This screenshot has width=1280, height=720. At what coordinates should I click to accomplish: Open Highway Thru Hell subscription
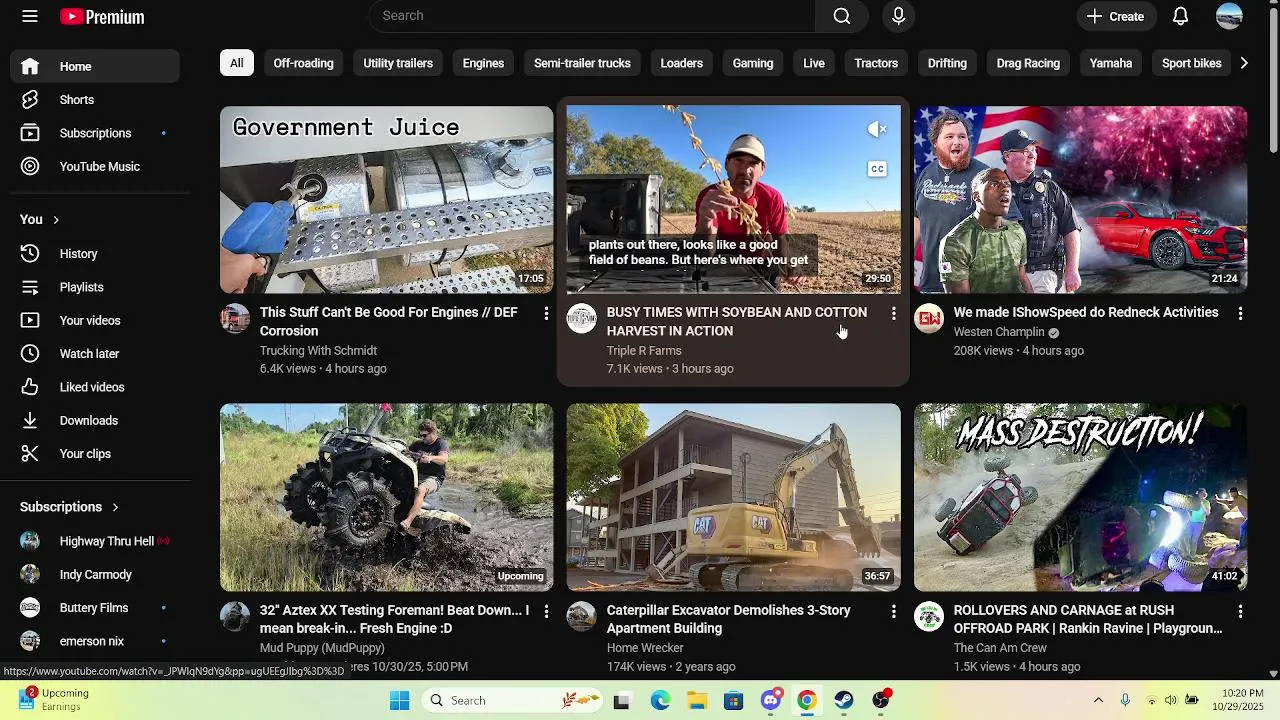click(x=95, y=541)
